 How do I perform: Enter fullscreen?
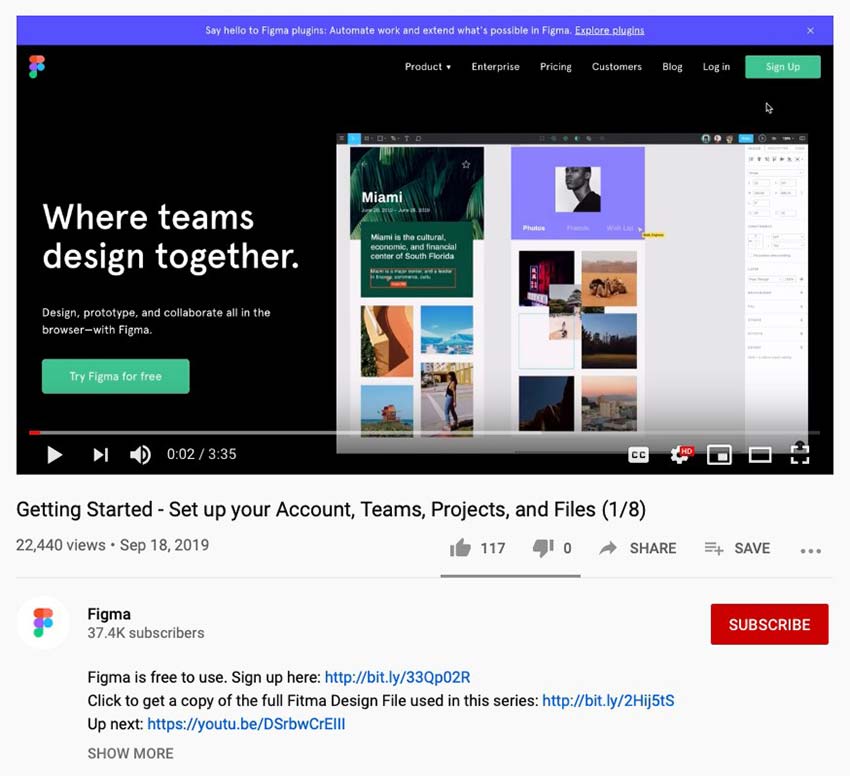click(799, 454)
